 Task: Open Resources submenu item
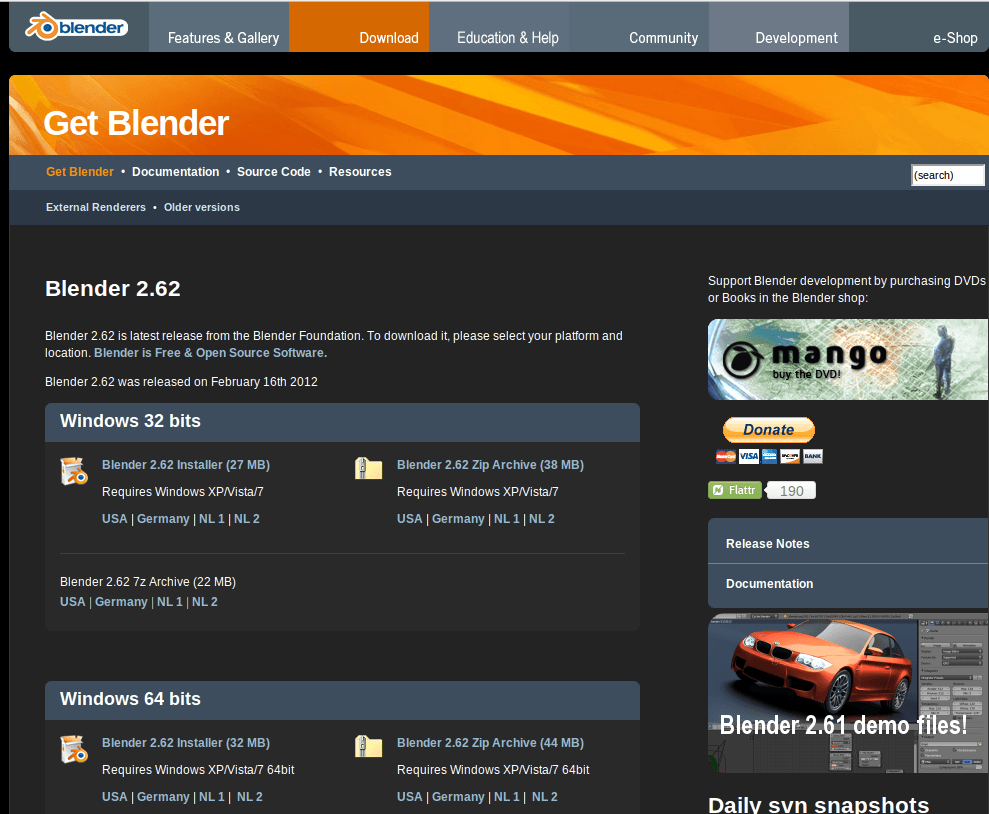click(x=360, y=172)
